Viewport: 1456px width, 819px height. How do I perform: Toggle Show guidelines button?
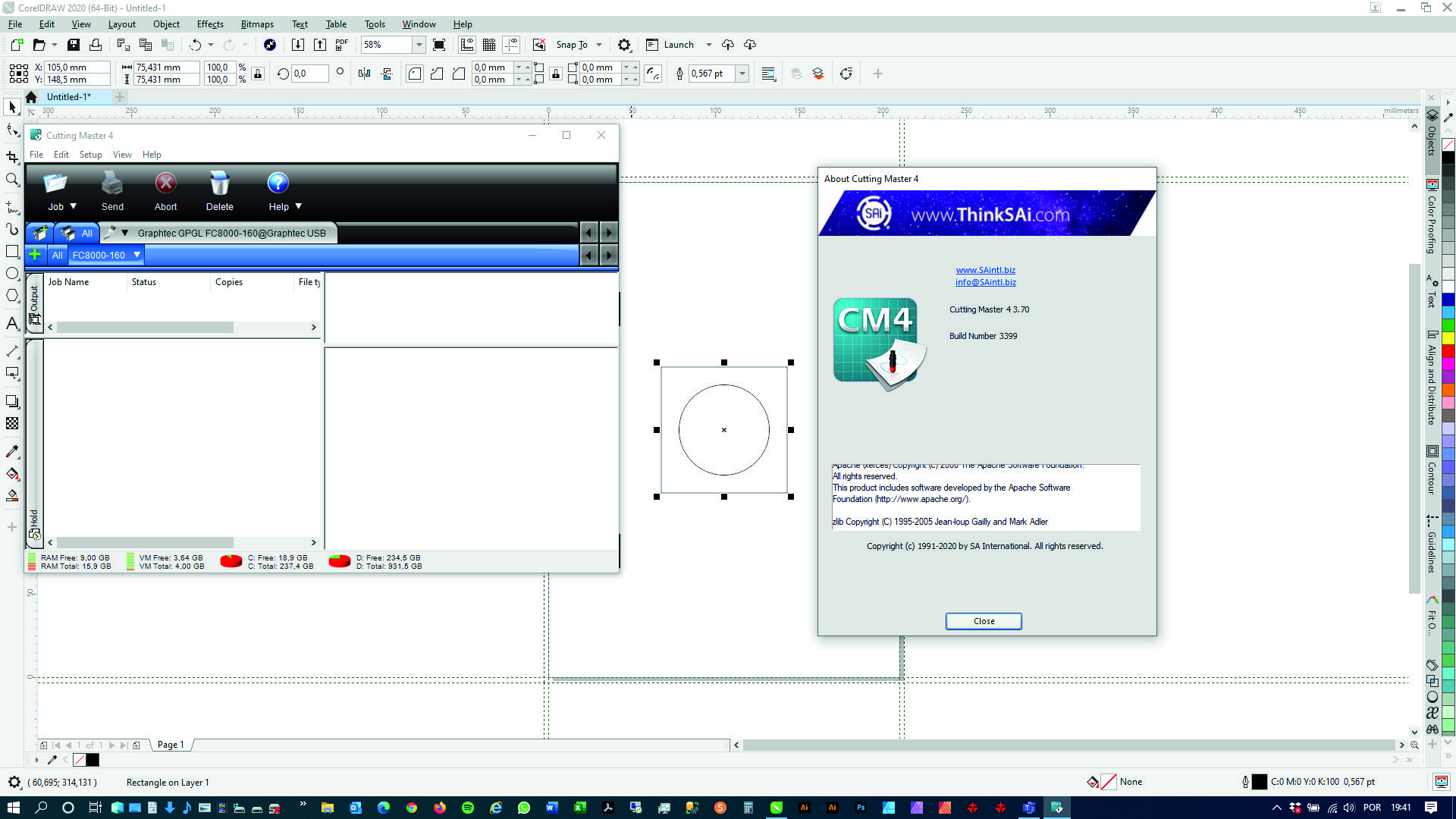512,45
